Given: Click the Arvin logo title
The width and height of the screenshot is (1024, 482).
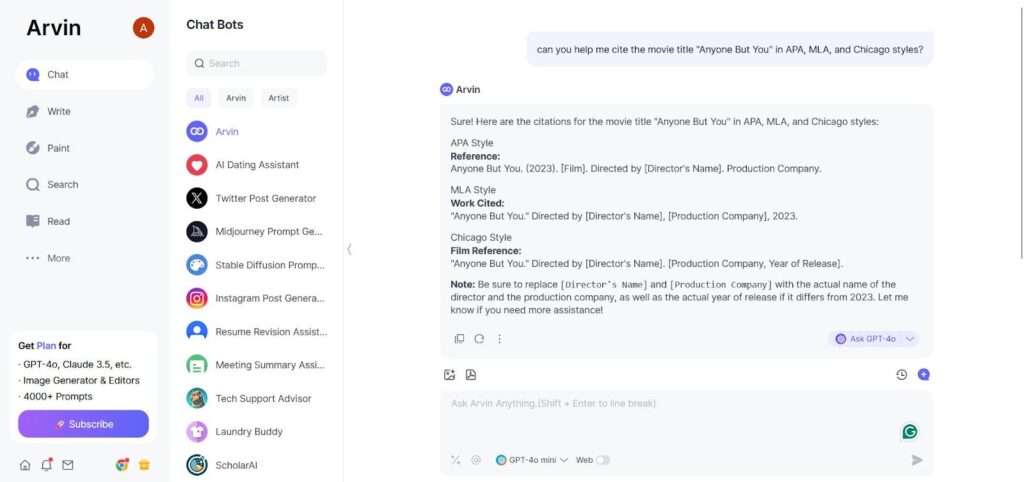Looking at the screenshot, I should [x=54, y=27].
